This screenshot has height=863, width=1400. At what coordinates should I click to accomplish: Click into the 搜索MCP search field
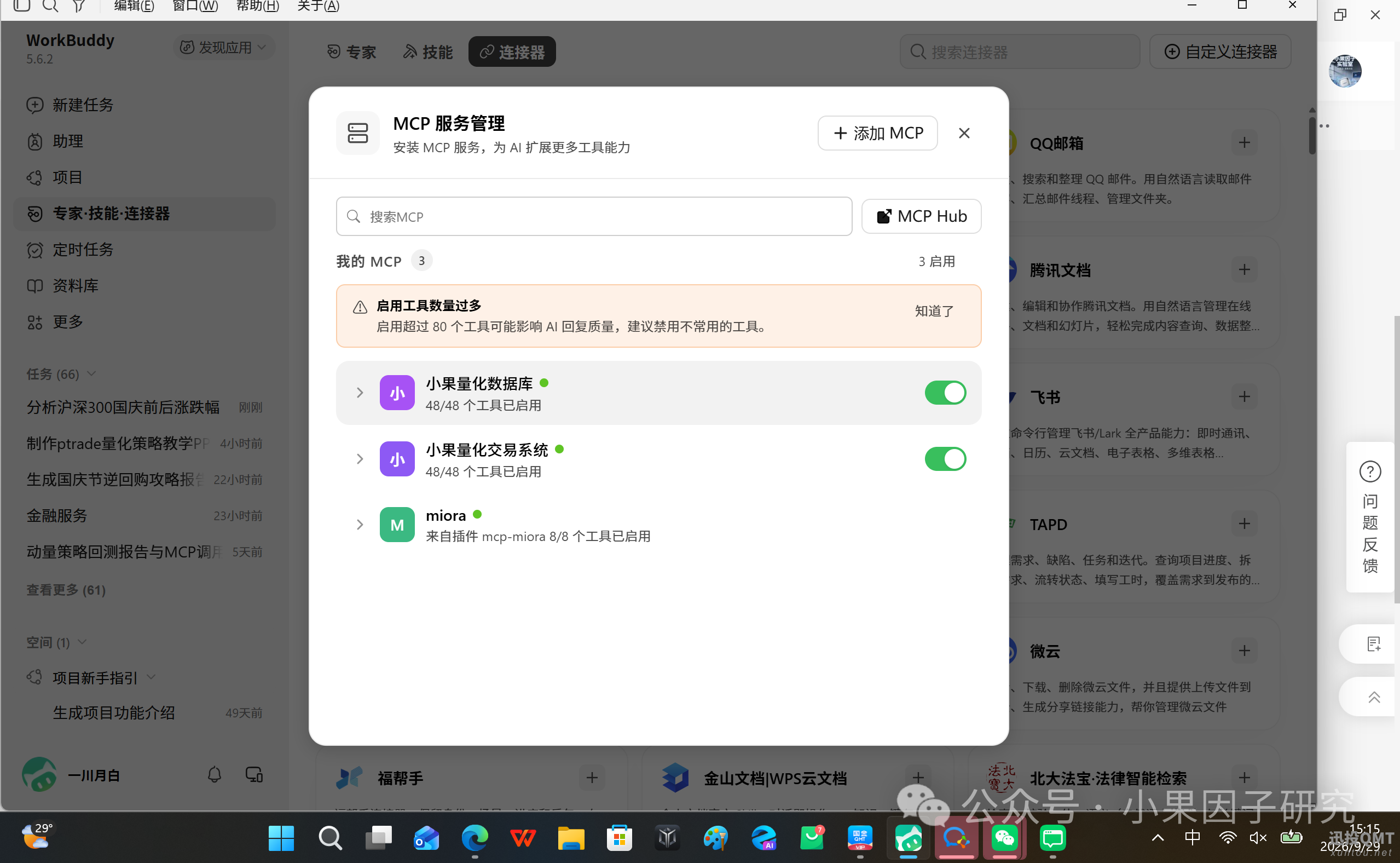coord(594,216)
